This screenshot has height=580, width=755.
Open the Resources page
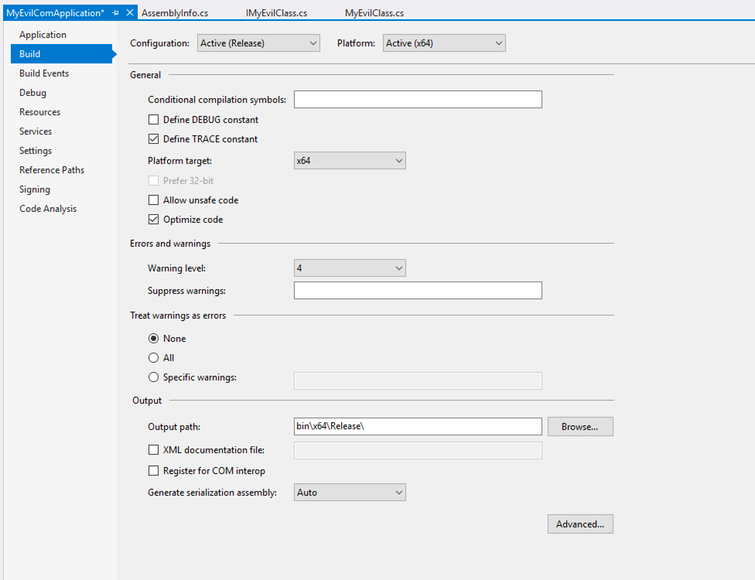tap(39, 112)
